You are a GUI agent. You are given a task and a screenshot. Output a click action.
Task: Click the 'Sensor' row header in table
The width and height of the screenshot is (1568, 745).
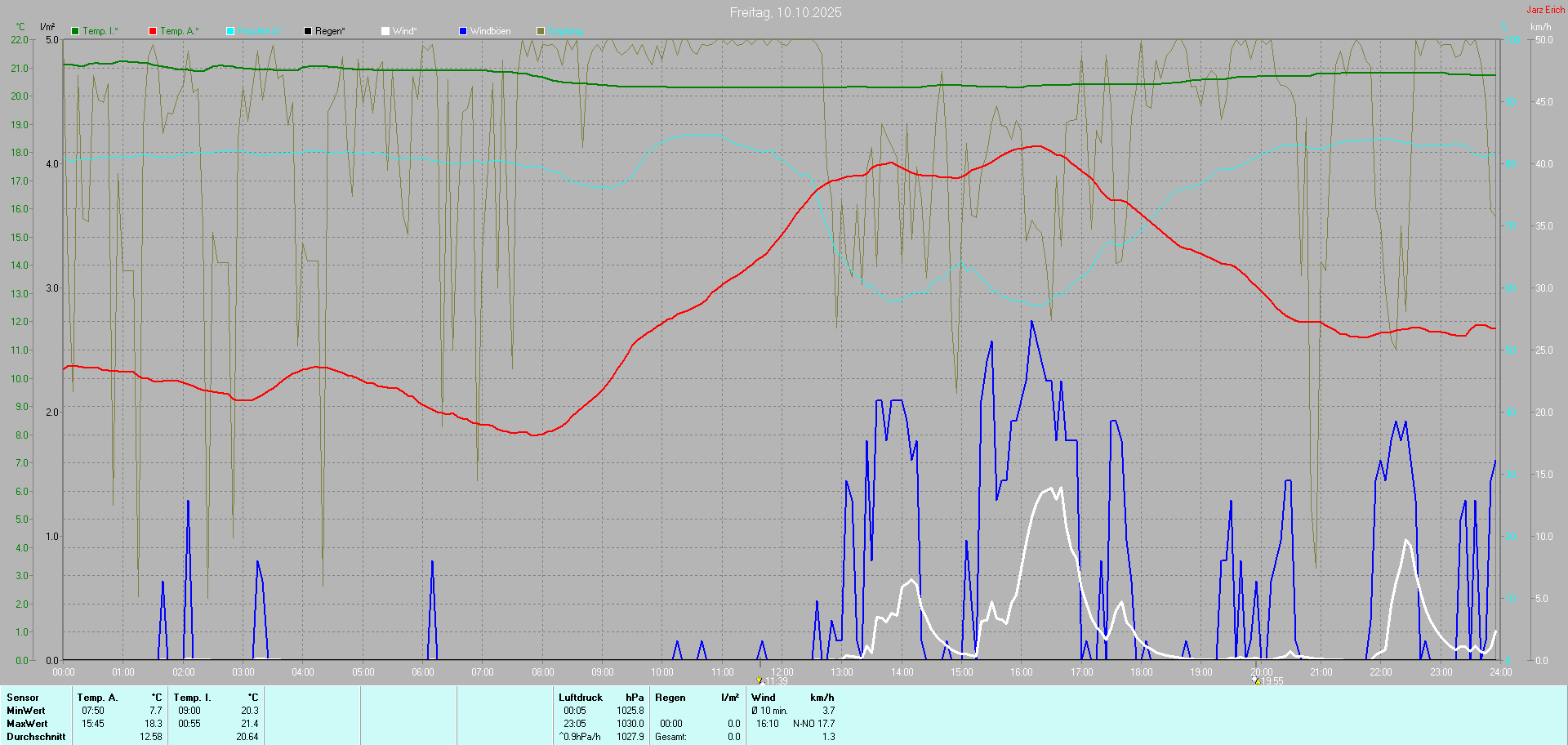(23, 698)
